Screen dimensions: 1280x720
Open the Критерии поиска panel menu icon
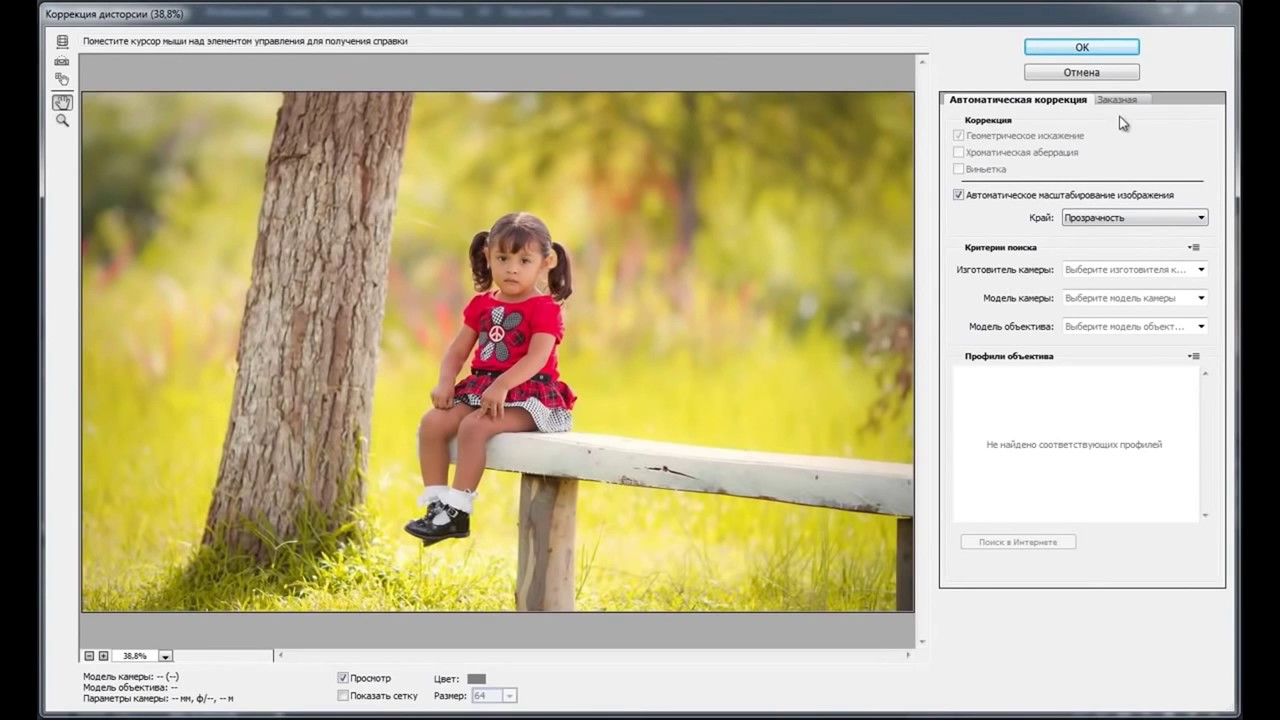pyautogui.click(x=1194, y=247)
